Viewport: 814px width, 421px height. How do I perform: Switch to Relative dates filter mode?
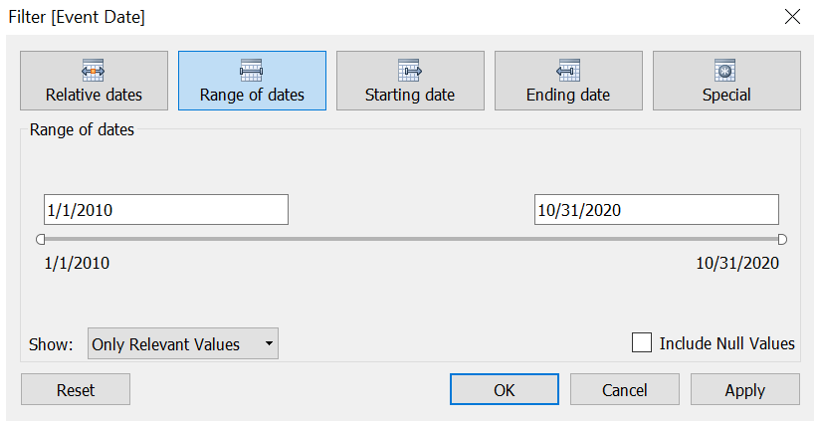(94, 95)
